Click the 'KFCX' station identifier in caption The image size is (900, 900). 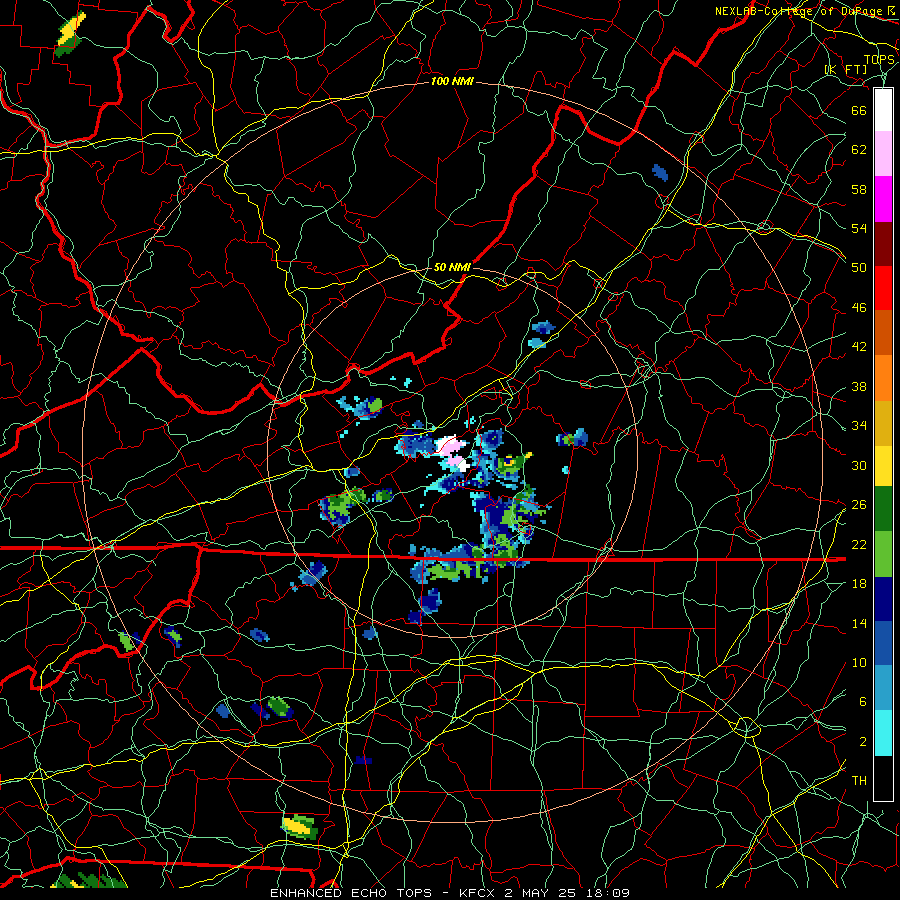(x=479, y=893)
